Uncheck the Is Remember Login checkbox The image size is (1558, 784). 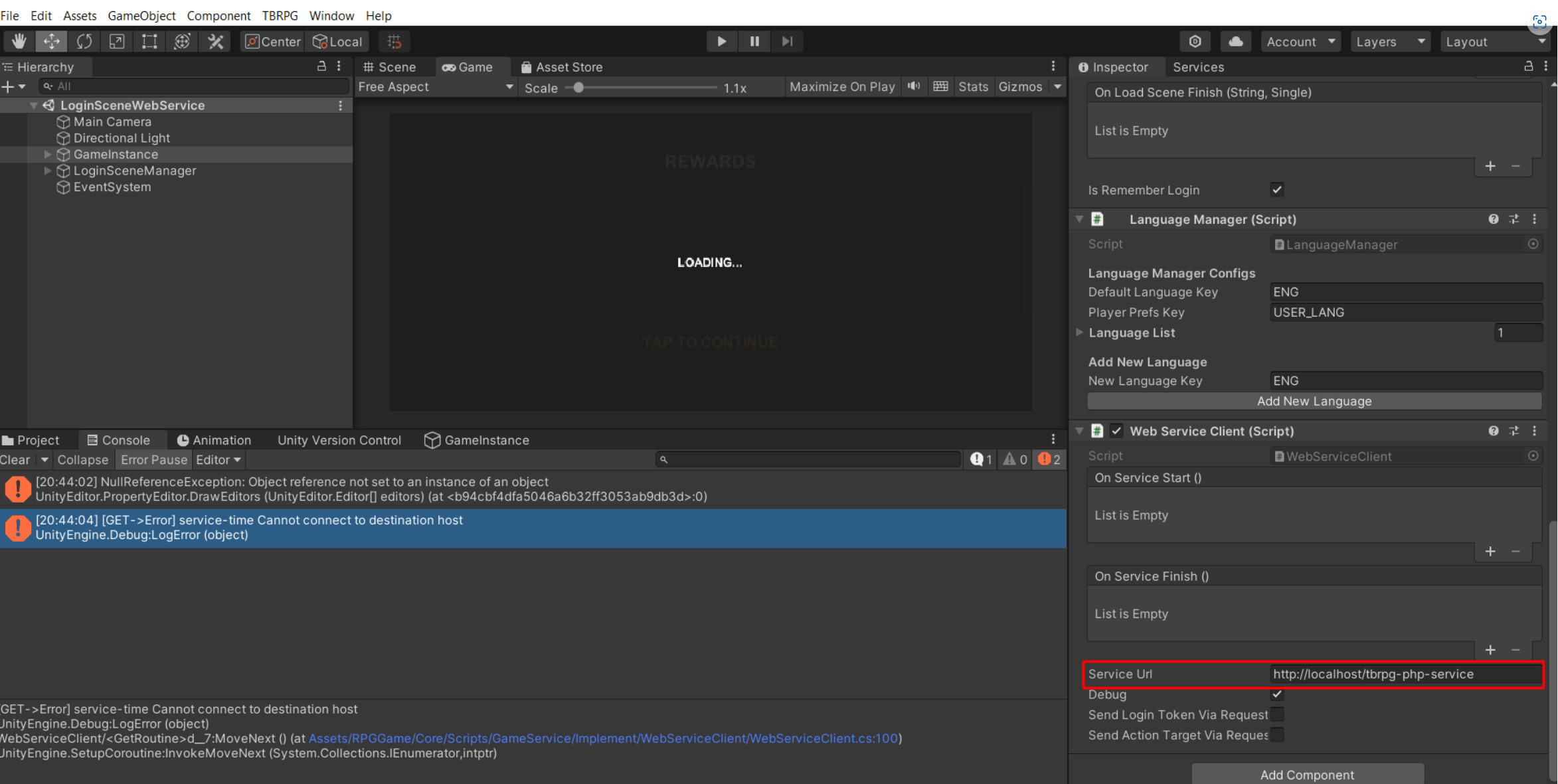tap(1276, 190)
